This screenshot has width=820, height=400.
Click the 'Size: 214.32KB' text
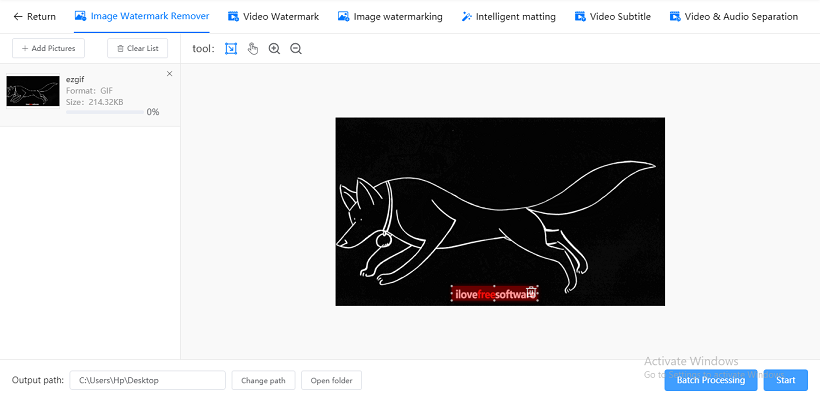pos(95,102)
